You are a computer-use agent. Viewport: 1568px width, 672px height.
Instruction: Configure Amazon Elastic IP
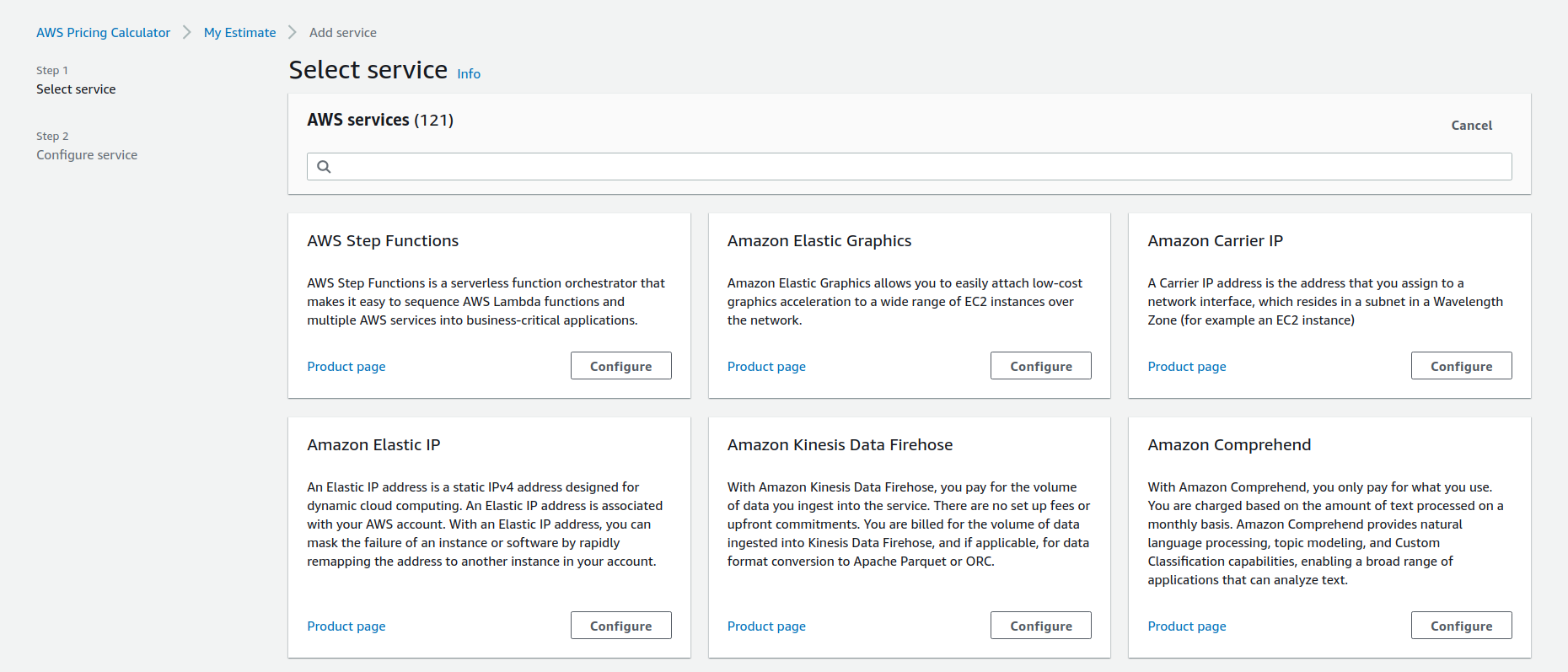point(620,625)
